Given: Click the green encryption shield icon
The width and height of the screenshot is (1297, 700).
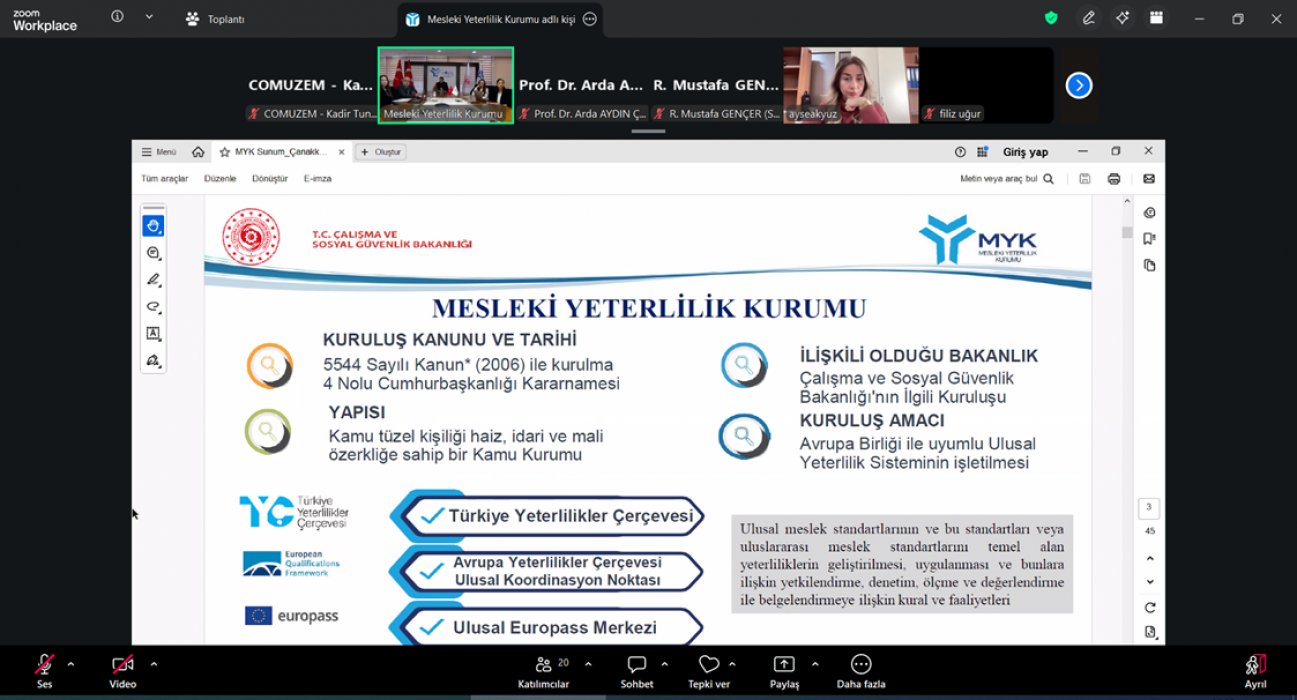Looking at the screenshot, I should coord(1051,18).
